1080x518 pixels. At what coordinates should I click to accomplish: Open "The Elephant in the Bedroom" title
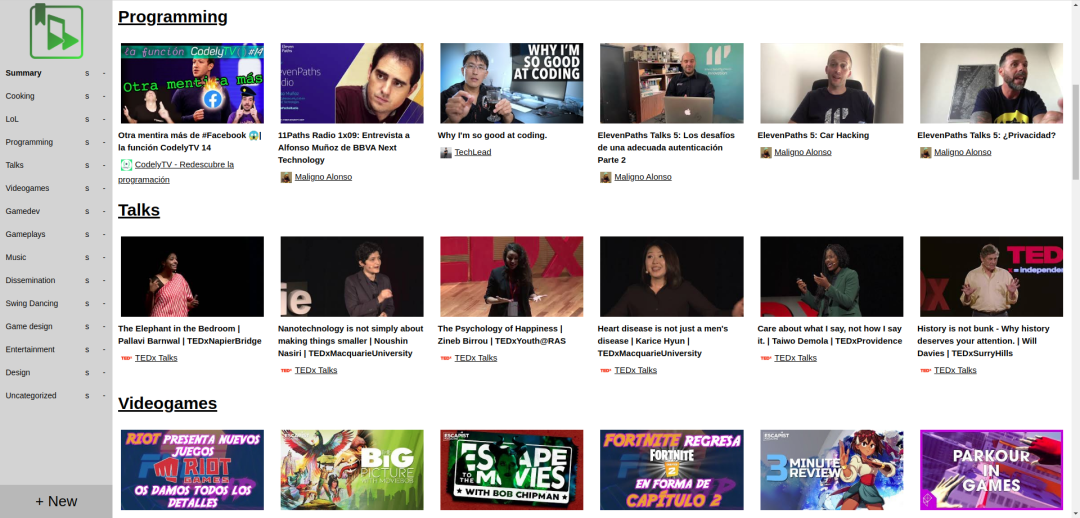coord(190,335)
